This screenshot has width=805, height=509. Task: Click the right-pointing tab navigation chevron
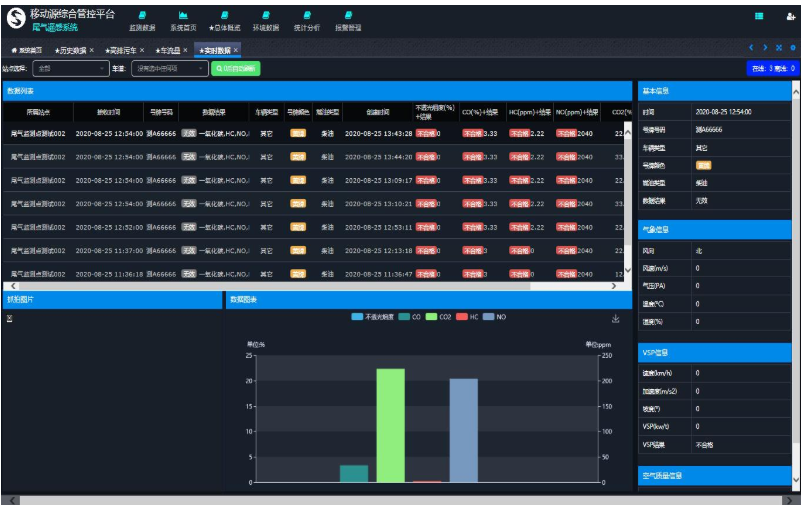click(x=765, y=48)
